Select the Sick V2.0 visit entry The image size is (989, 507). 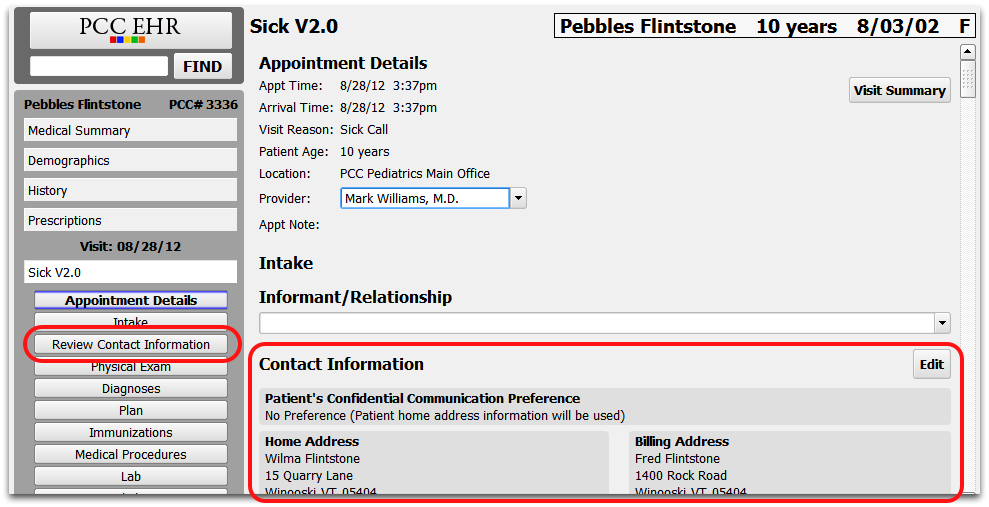pyautogui.click(x=131, y=272)
